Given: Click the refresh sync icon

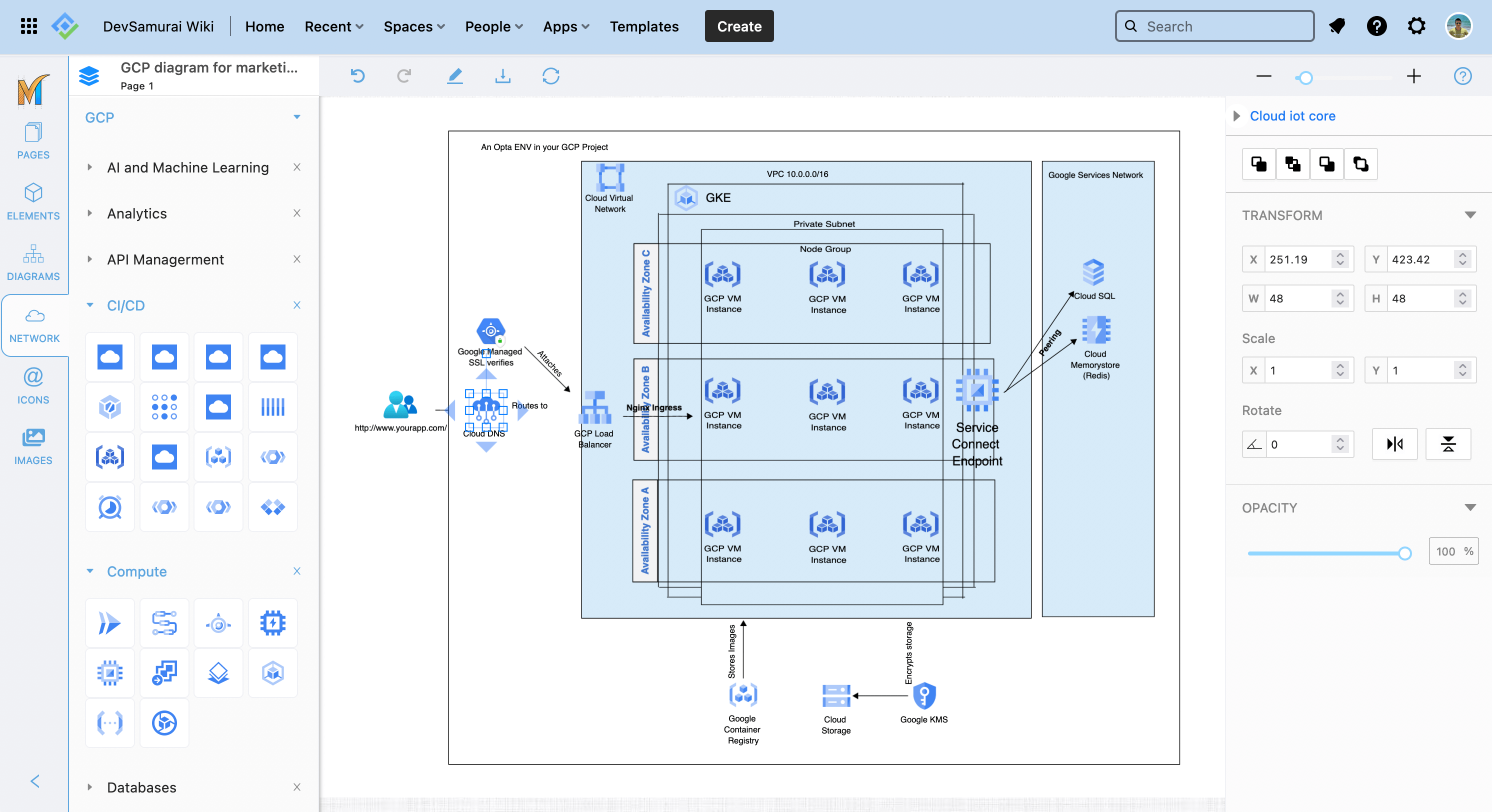Looking at the screenshot, I should coord(551,76).
